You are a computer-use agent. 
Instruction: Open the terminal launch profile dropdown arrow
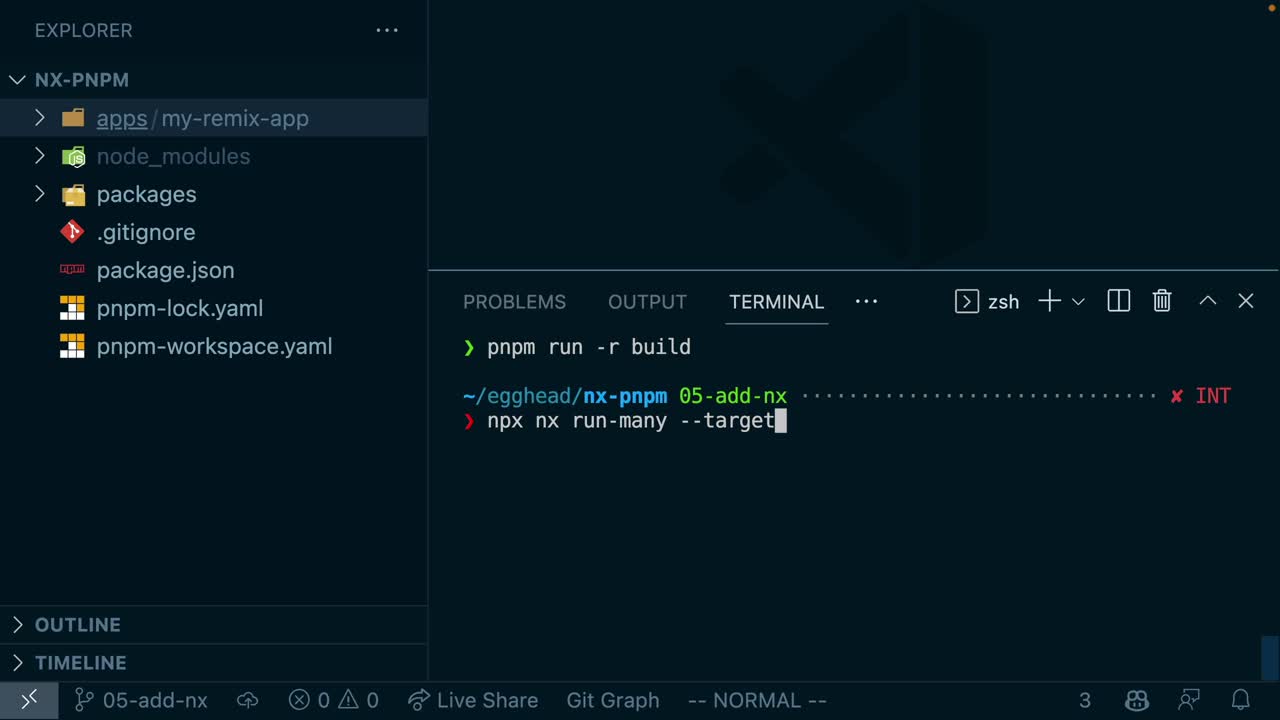(1078, 301)
